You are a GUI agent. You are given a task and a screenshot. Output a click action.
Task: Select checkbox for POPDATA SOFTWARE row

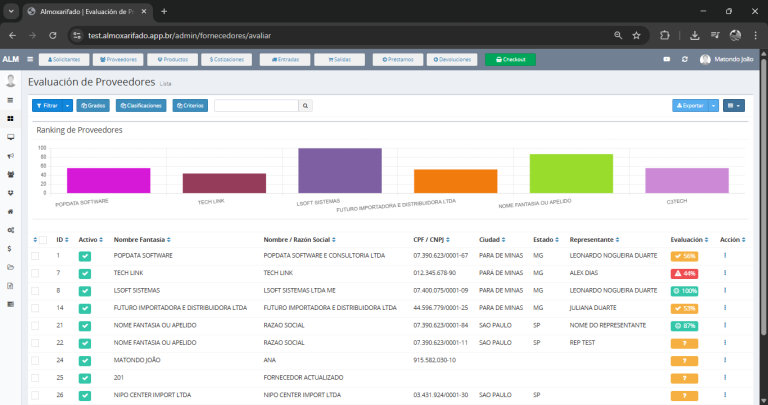pos(36,256)
